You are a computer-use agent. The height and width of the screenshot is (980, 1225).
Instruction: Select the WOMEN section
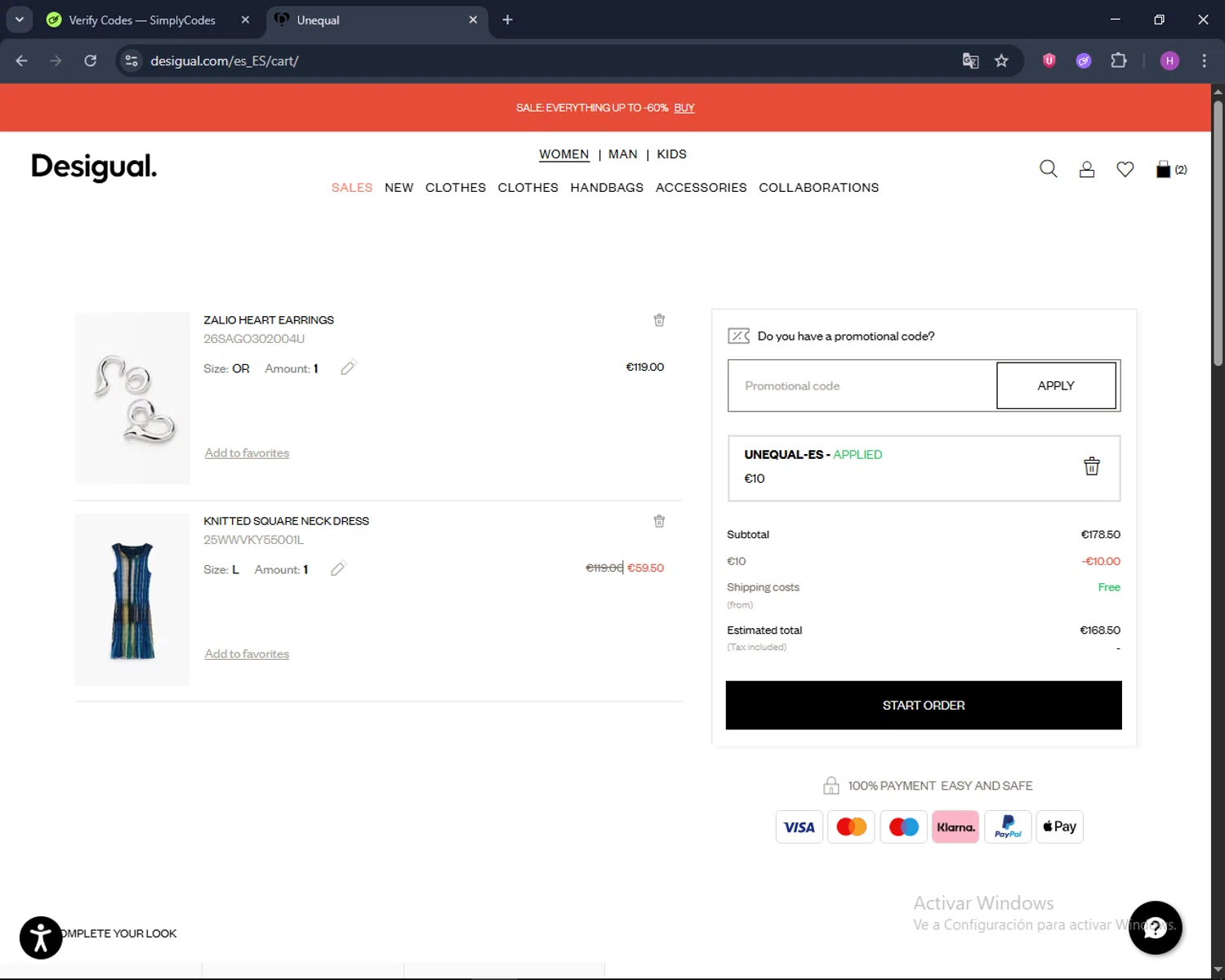pyautogui.click(x=563, y=154)
